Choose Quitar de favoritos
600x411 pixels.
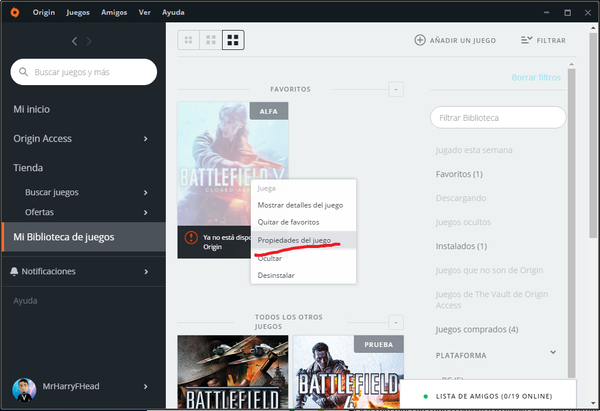[x=303, y=222]
